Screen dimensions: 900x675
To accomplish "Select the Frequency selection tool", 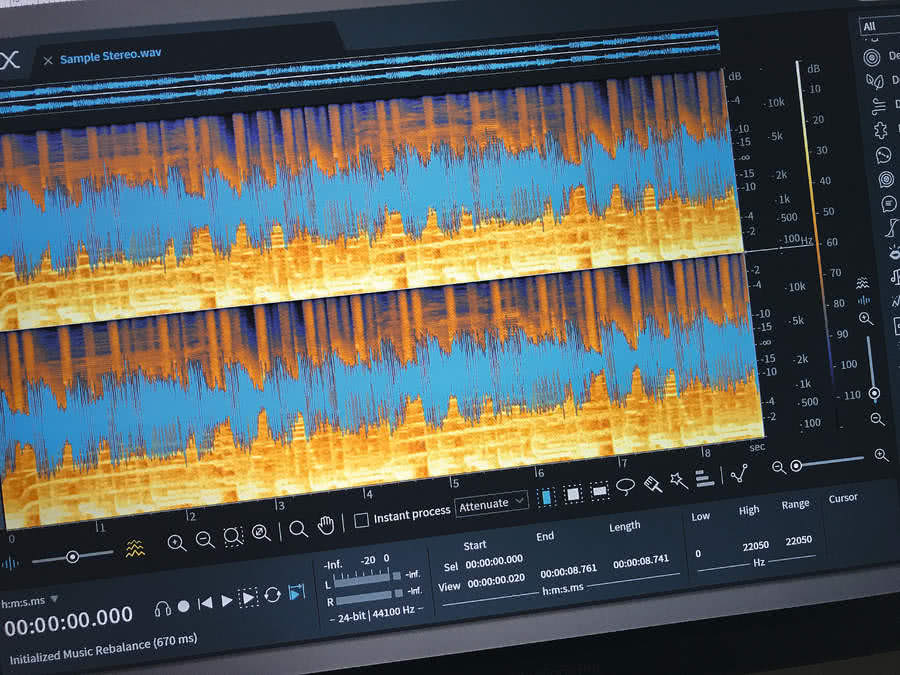I will (x=599, y=491).
